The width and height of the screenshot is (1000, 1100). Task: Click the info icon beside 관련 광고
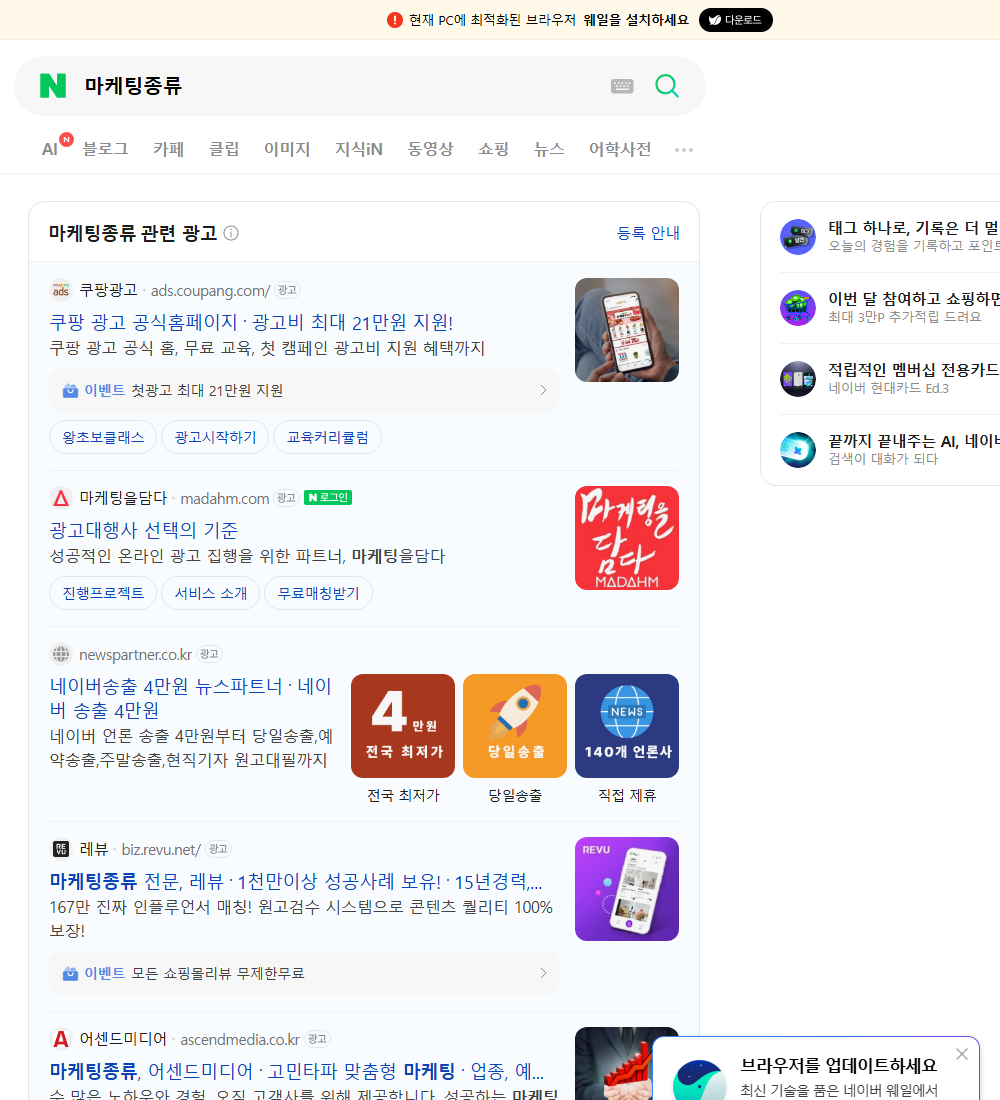(231, 233)
